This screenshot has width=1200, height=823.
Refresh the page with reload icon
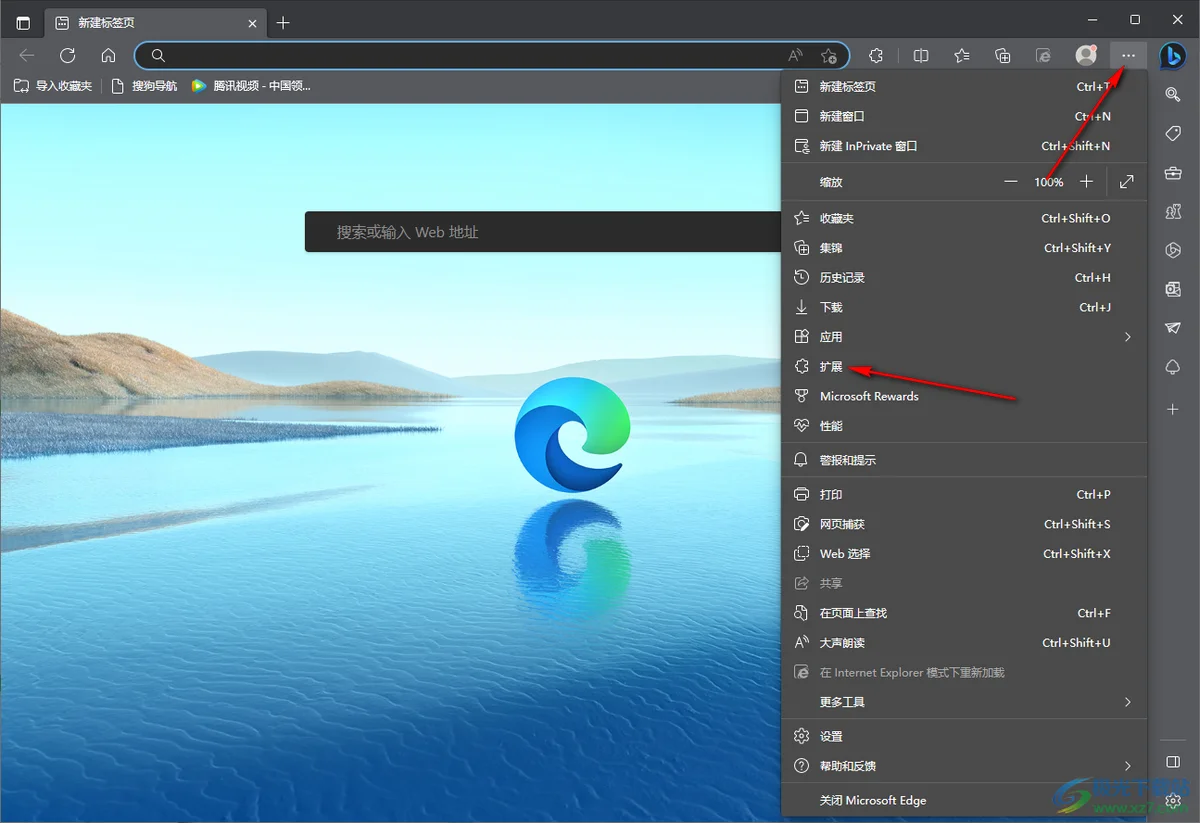(x=67, y=55)
